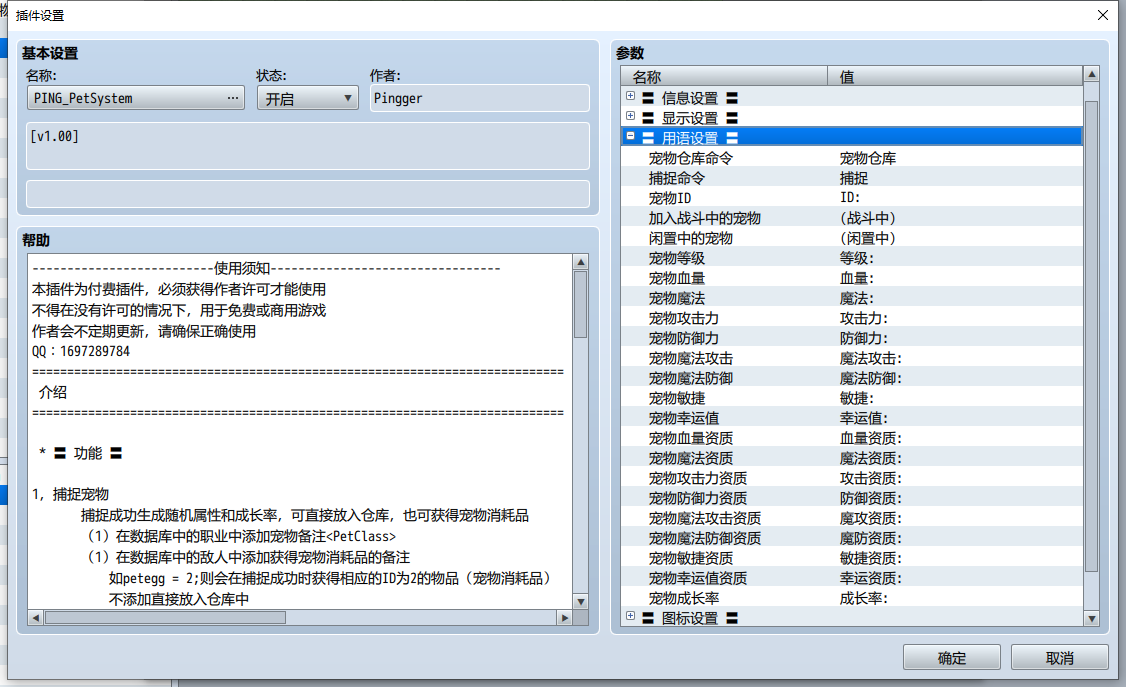Select the 宠物幸运值资质 parameter row
This screenshot has width=1126, height=687.
852,578
